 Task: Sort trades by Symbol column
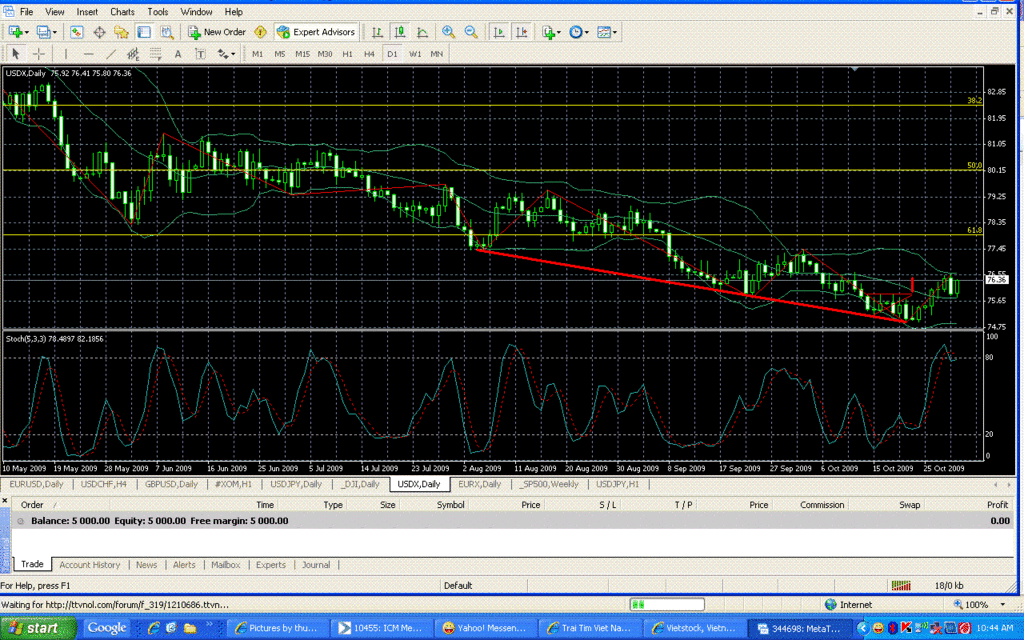[451, 505]
